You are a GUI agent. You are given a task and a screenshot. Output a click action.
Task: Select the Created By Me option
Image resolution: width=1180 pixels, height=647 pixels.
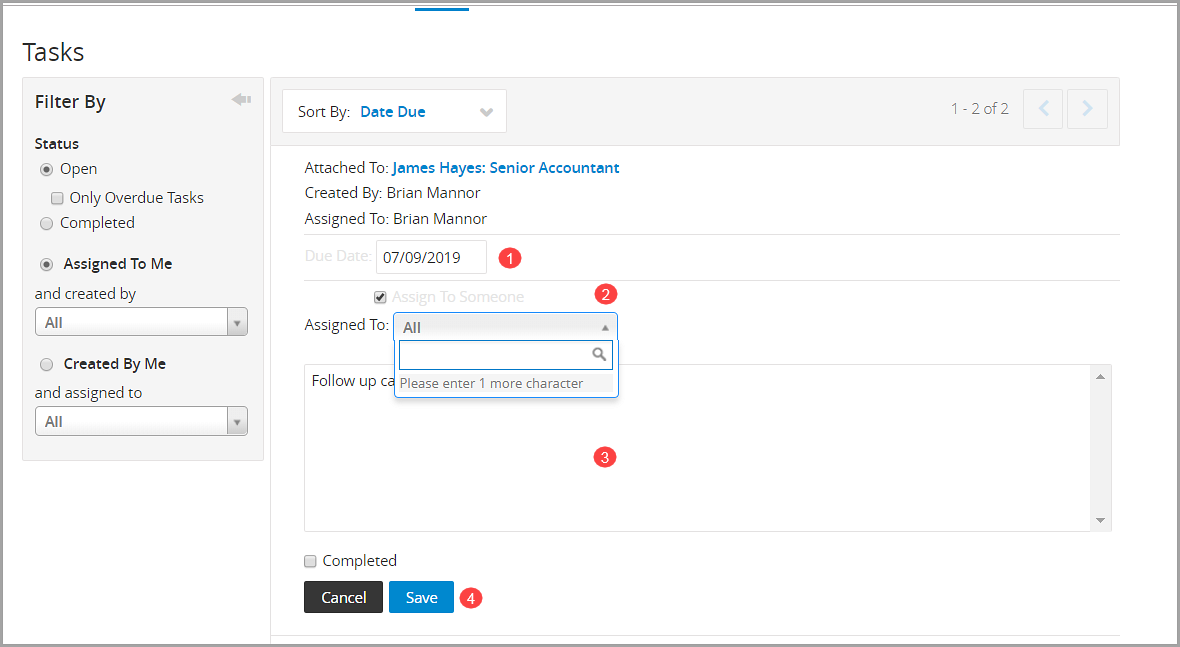[46, 364]
